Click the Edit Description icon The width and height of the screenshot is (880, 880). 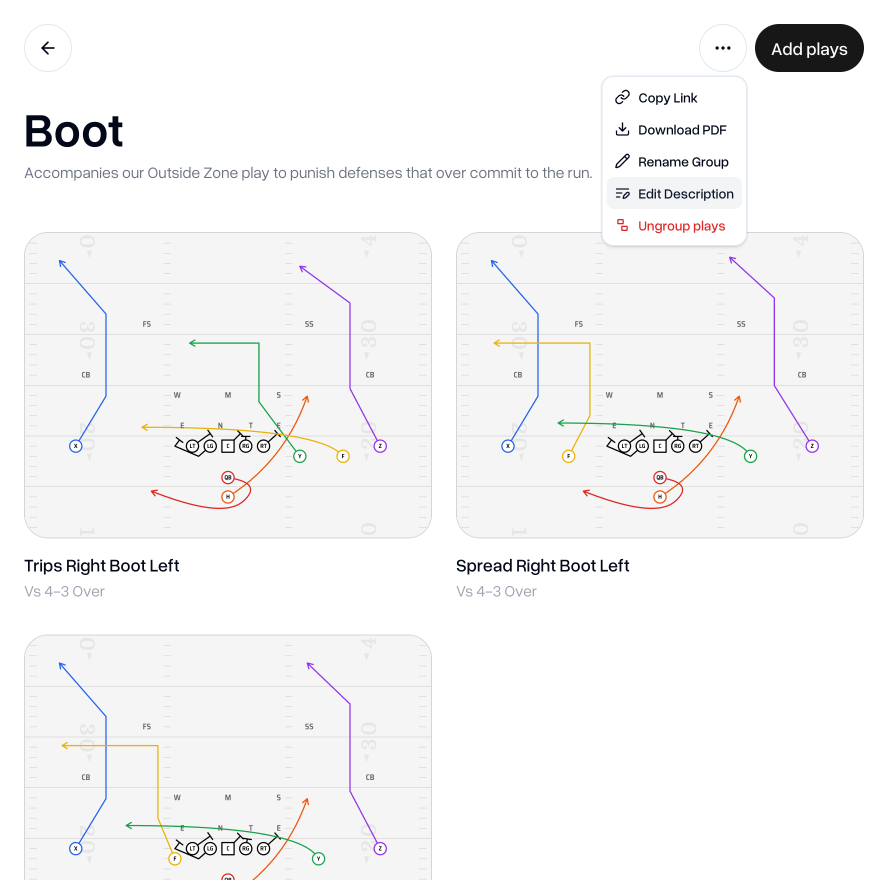point(622,194)
